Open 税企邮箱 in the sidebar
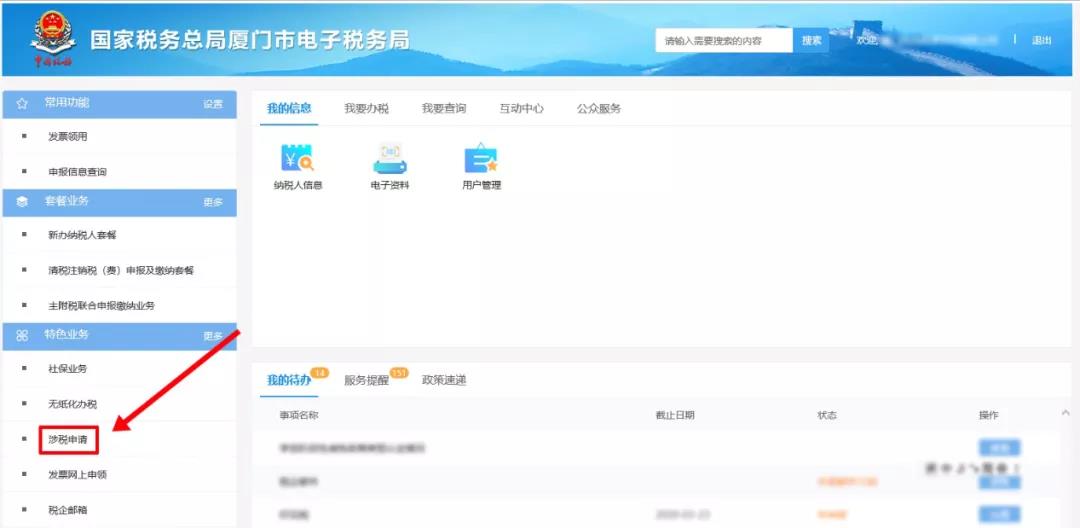The image size is (1080, 528). point(68,509)
